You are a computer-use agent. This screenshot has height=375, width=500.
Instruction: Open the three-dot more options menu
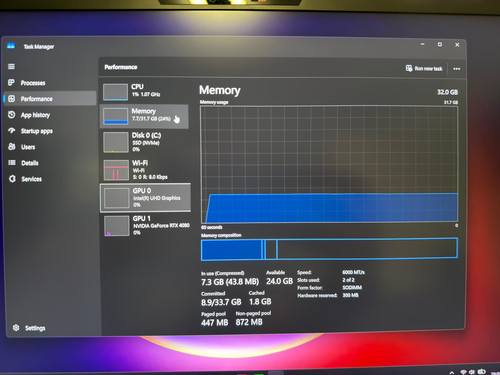456,69
